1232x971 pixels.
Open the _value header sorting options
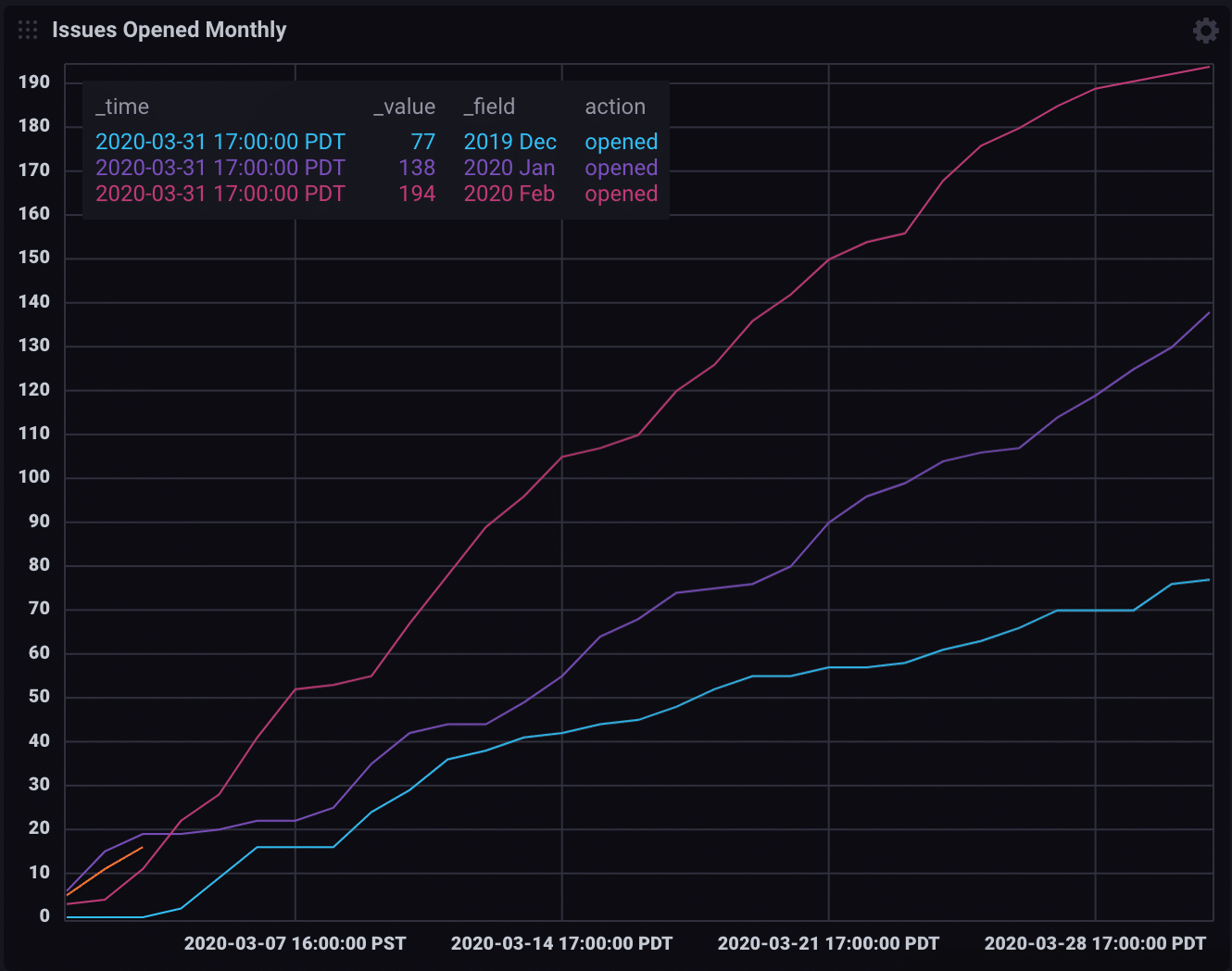coord(404,107)
